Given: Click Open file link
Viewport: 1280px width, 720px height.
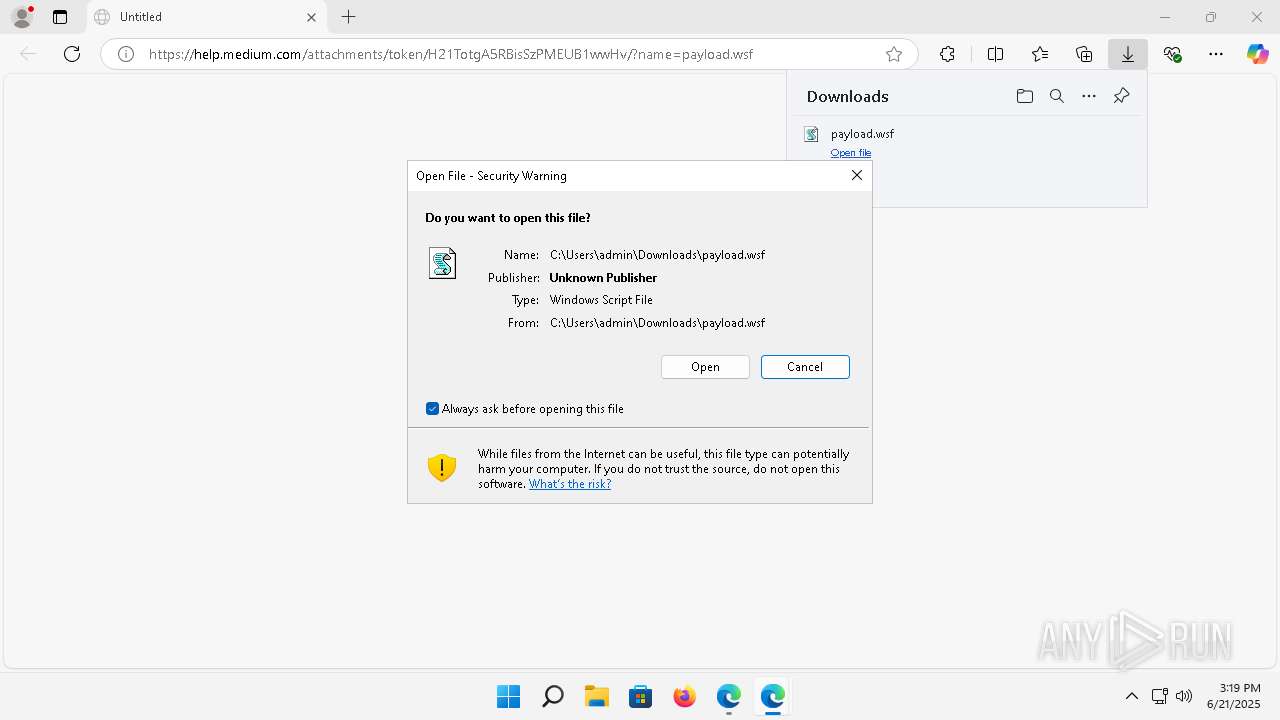Looking at the screenshot, I should coord(851,153).
